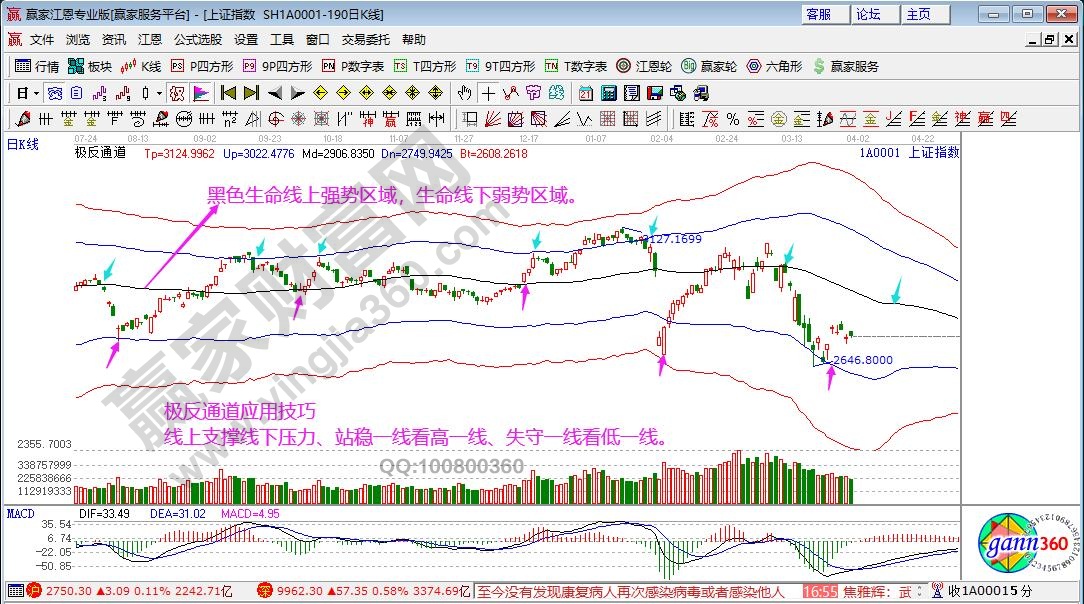Expand the candlestick style dropdown arrow
This screenshot has height=604, width=1084.
pyautogui.click(x=160, y=93)
